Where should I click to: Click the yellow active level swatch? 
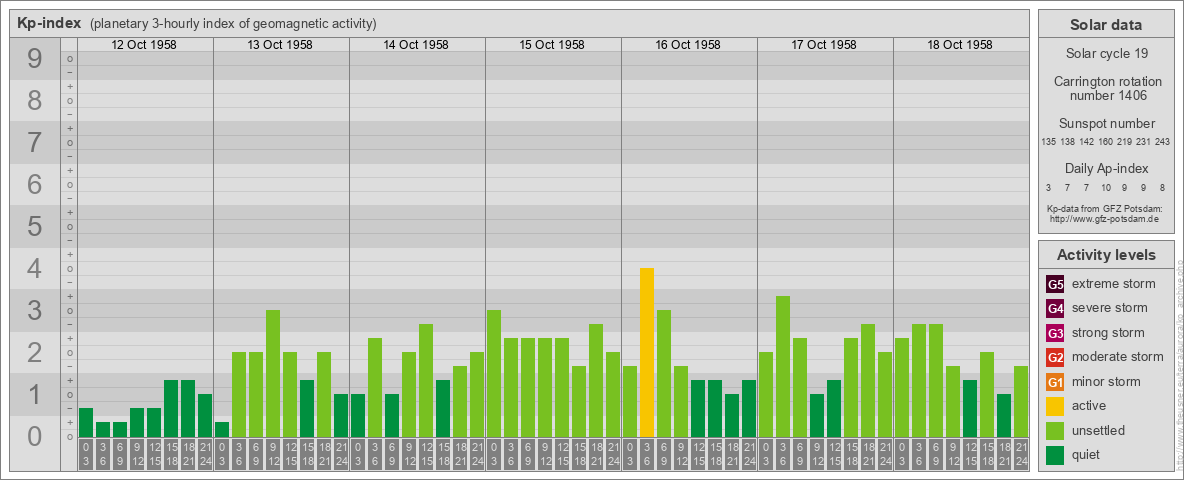pos(1055,406)
